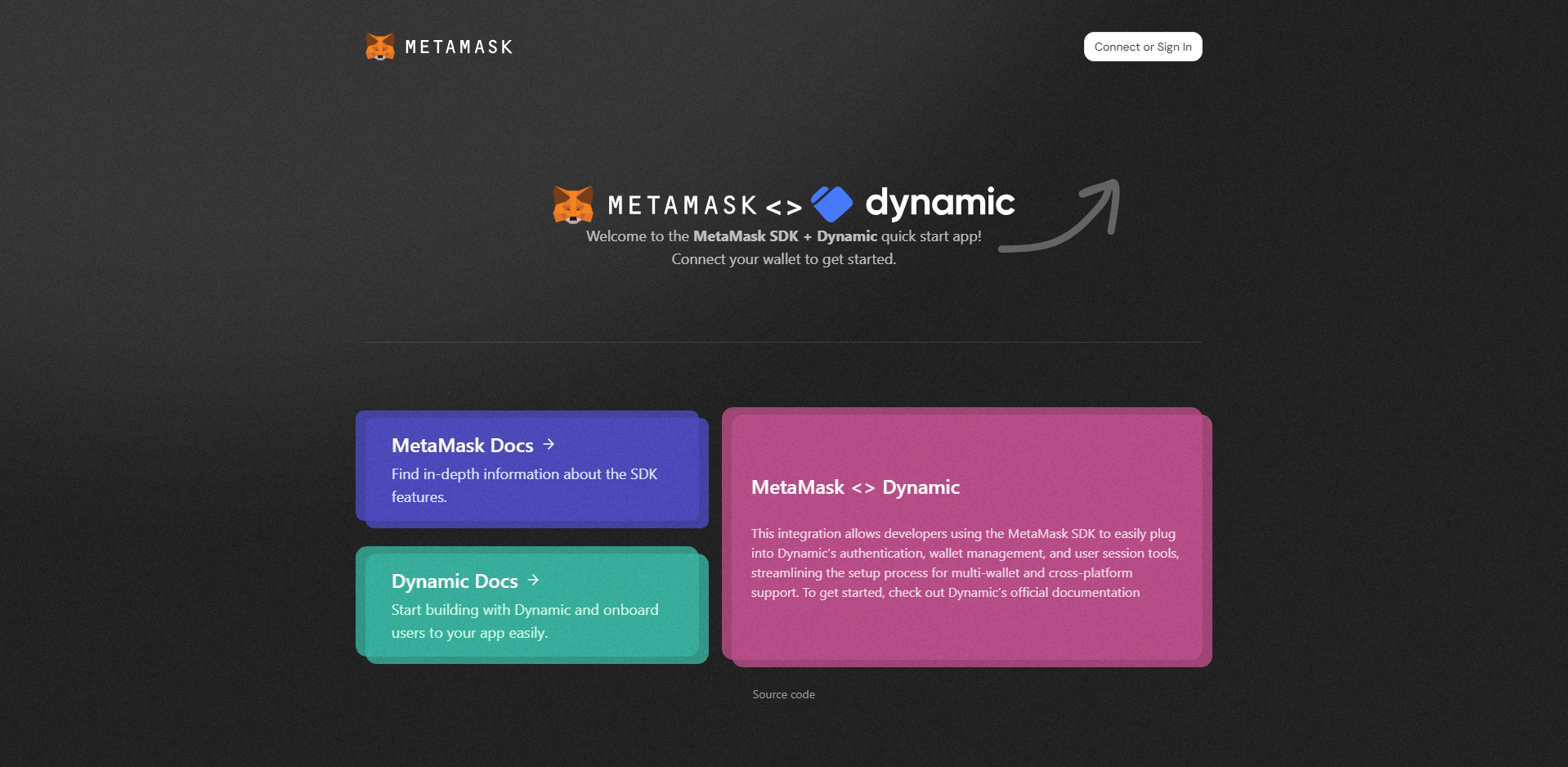This screenshot has width=1568, height=767.
Task: Click the hero METAMASK <> text
Action: 705,205
